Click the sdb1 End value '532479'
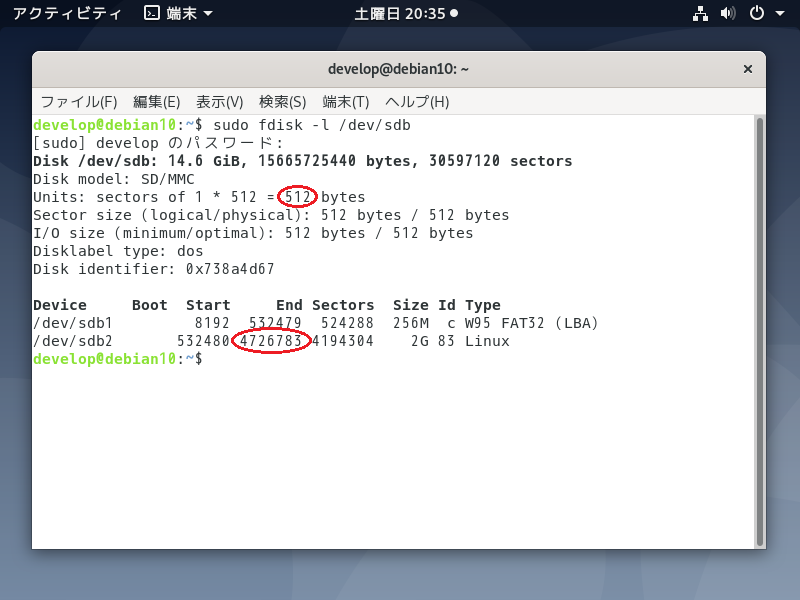800x600 pixels. pos(276,323)
